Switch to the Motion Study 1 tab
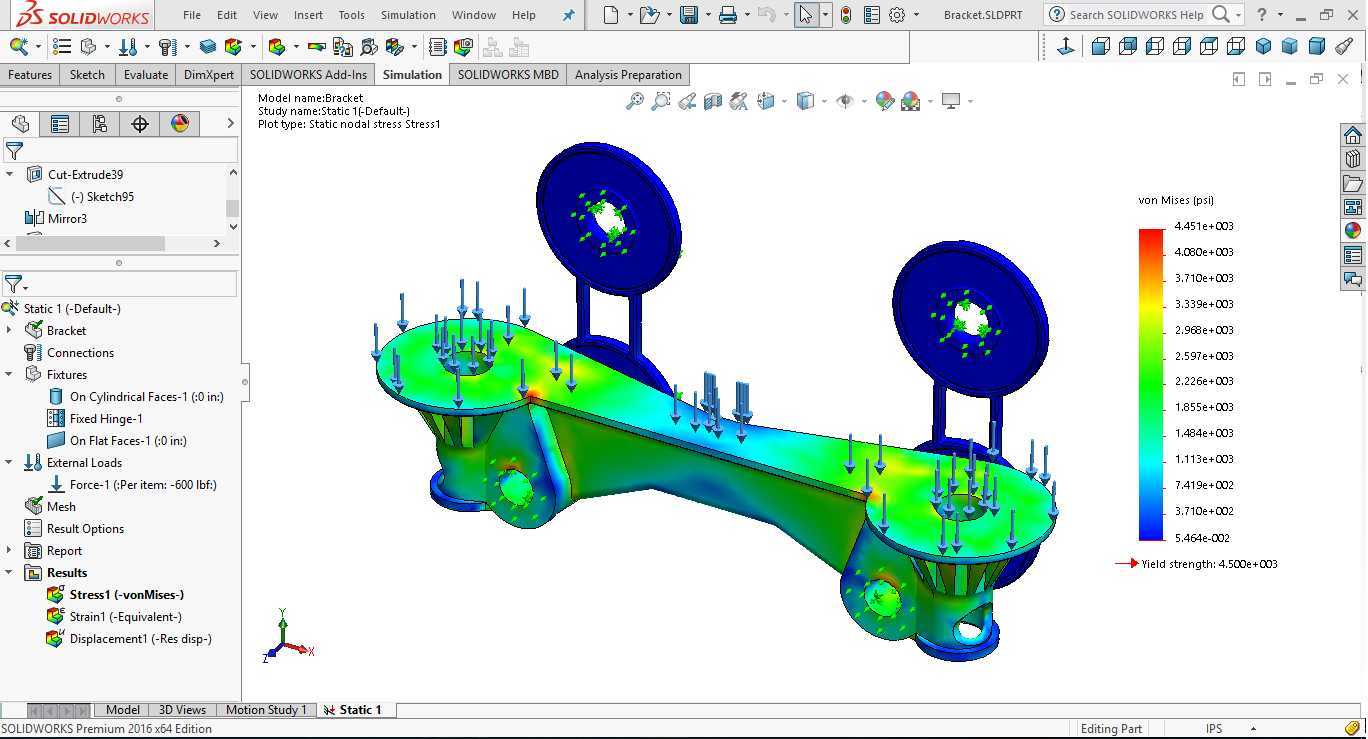The image size is (1368, 739). [x=266, y=710]
